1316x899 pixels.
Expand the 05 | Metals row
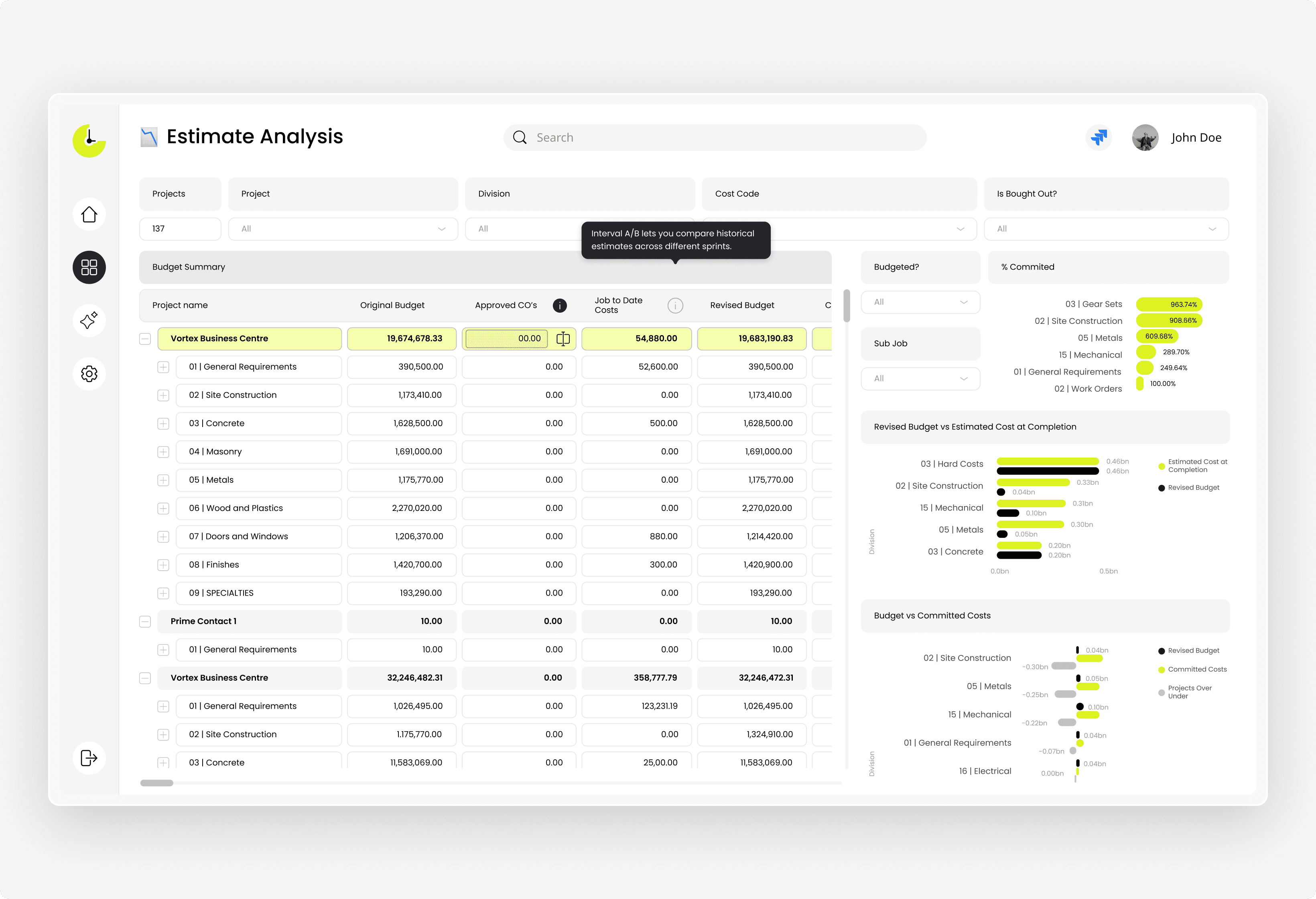[x=163, y=480]
